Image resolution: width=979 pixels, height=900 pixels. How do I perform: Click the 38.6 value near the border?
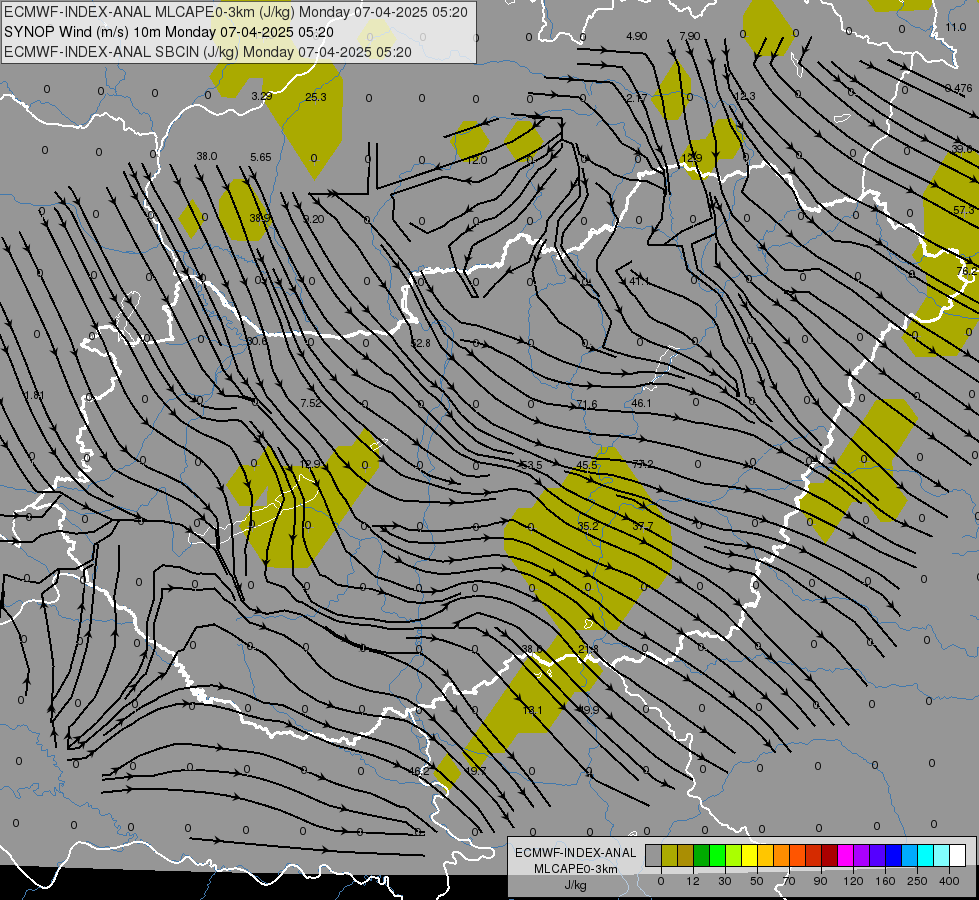coord(532,649)
